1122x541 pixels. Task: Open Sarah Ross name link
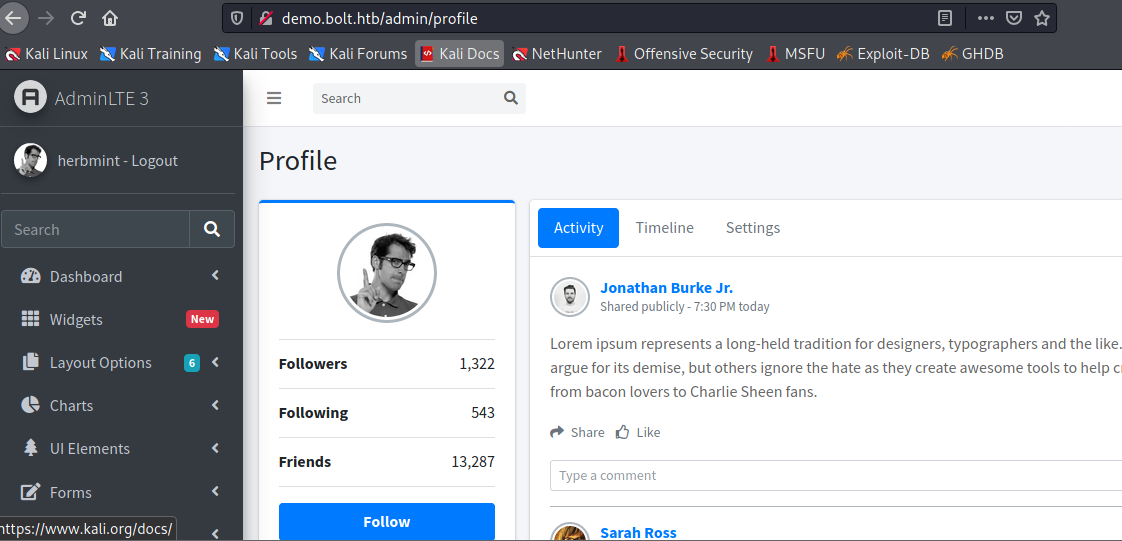[x=638, y=532]
